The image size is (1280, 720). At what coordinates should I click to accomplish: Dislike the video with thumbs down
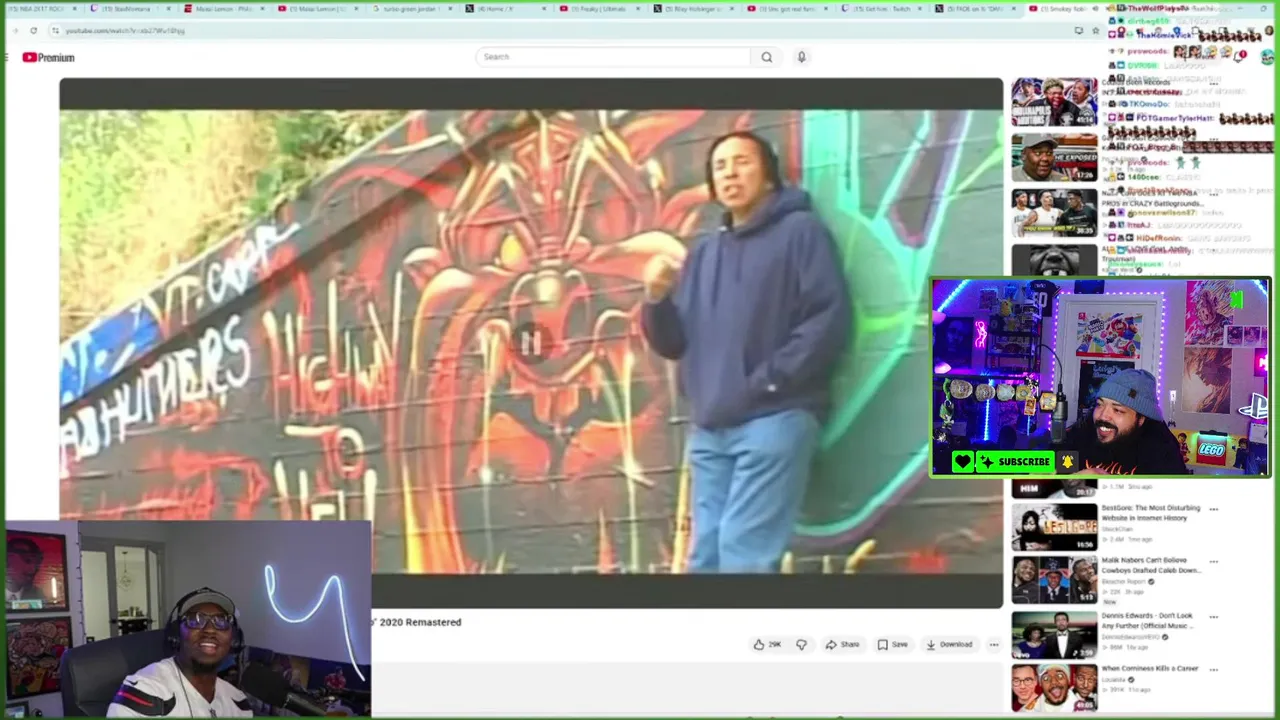coord(801,645)
